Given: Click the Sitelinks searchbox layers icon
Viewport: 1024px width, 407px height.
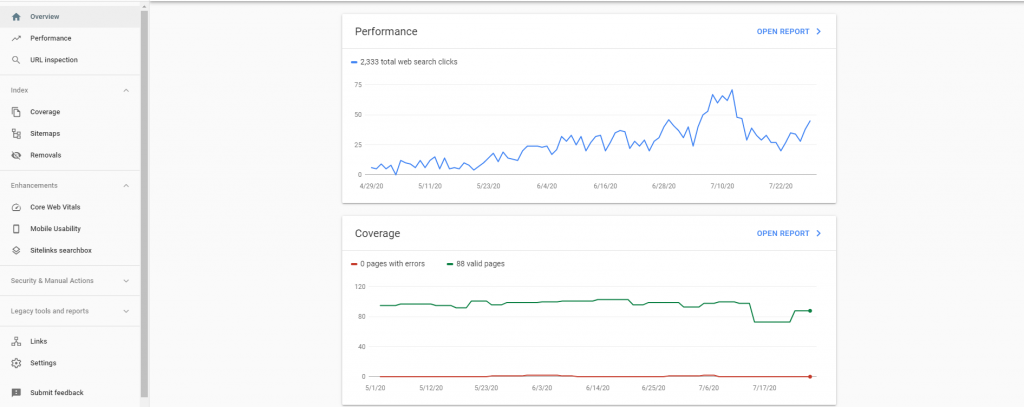Looking at the screenshot, I should point(16,250).
